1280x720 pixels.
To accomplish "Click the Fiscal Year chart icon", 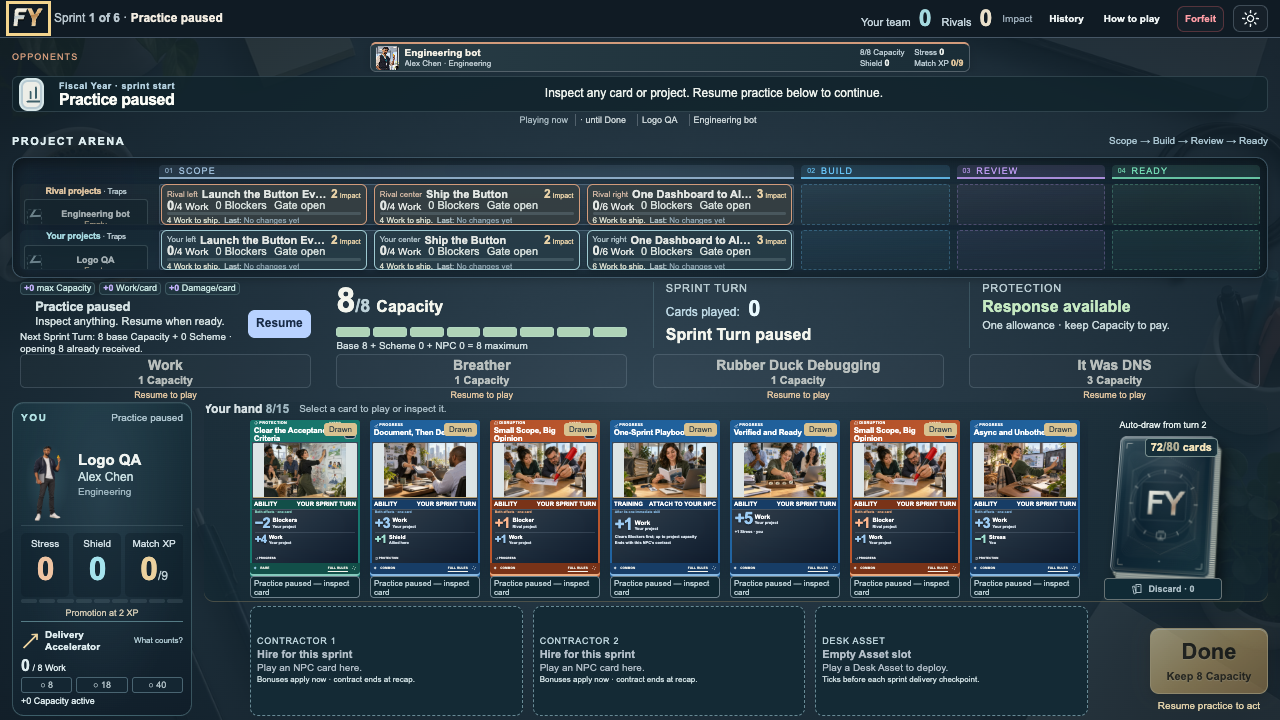I will [32, 94].
